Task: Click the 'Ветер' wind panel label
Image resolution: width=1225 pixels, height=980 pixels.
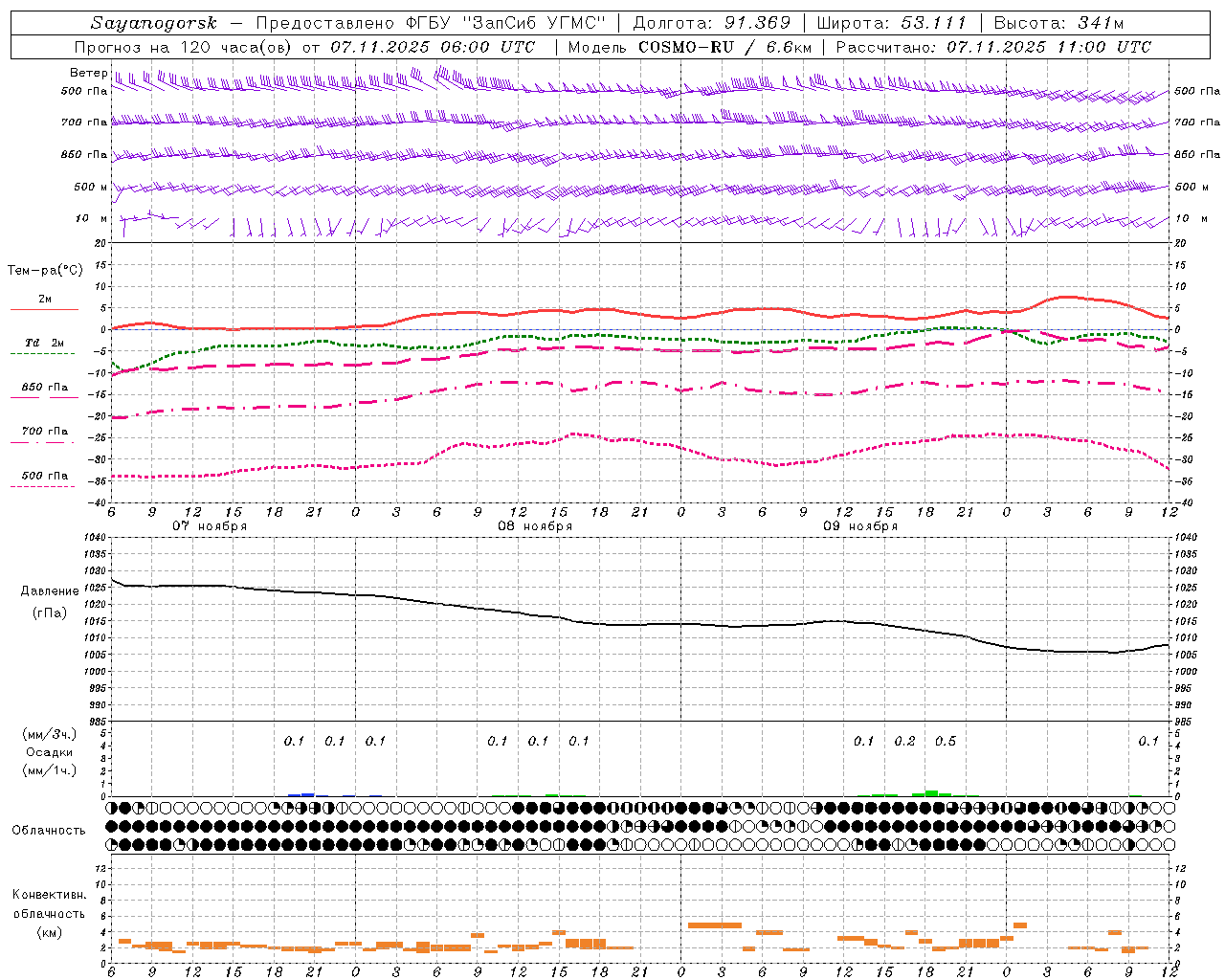Action: coord(88,73)
